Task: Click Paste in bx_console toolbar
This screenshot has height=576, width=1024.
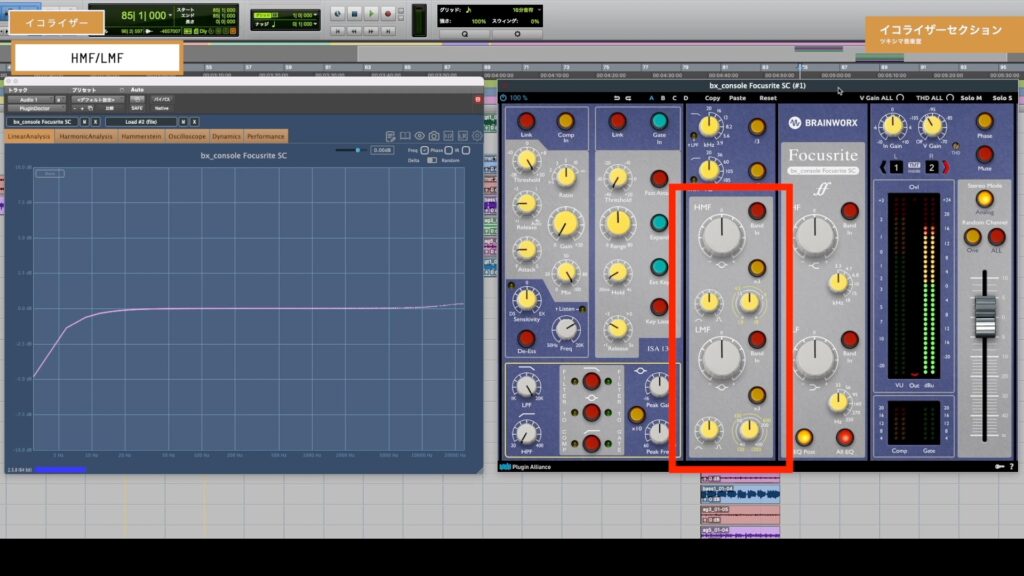Action: [737, 98]
